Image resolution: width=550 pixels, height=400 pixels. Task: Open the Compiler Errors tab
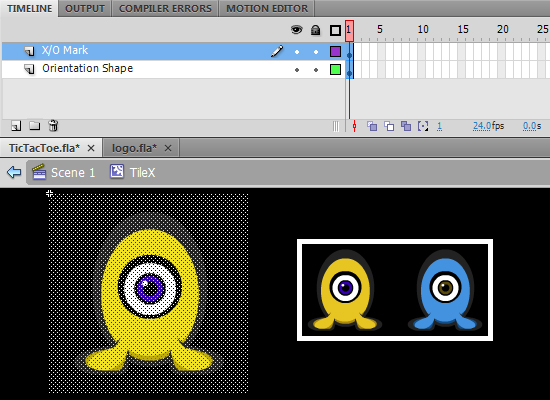pos(165,8)
